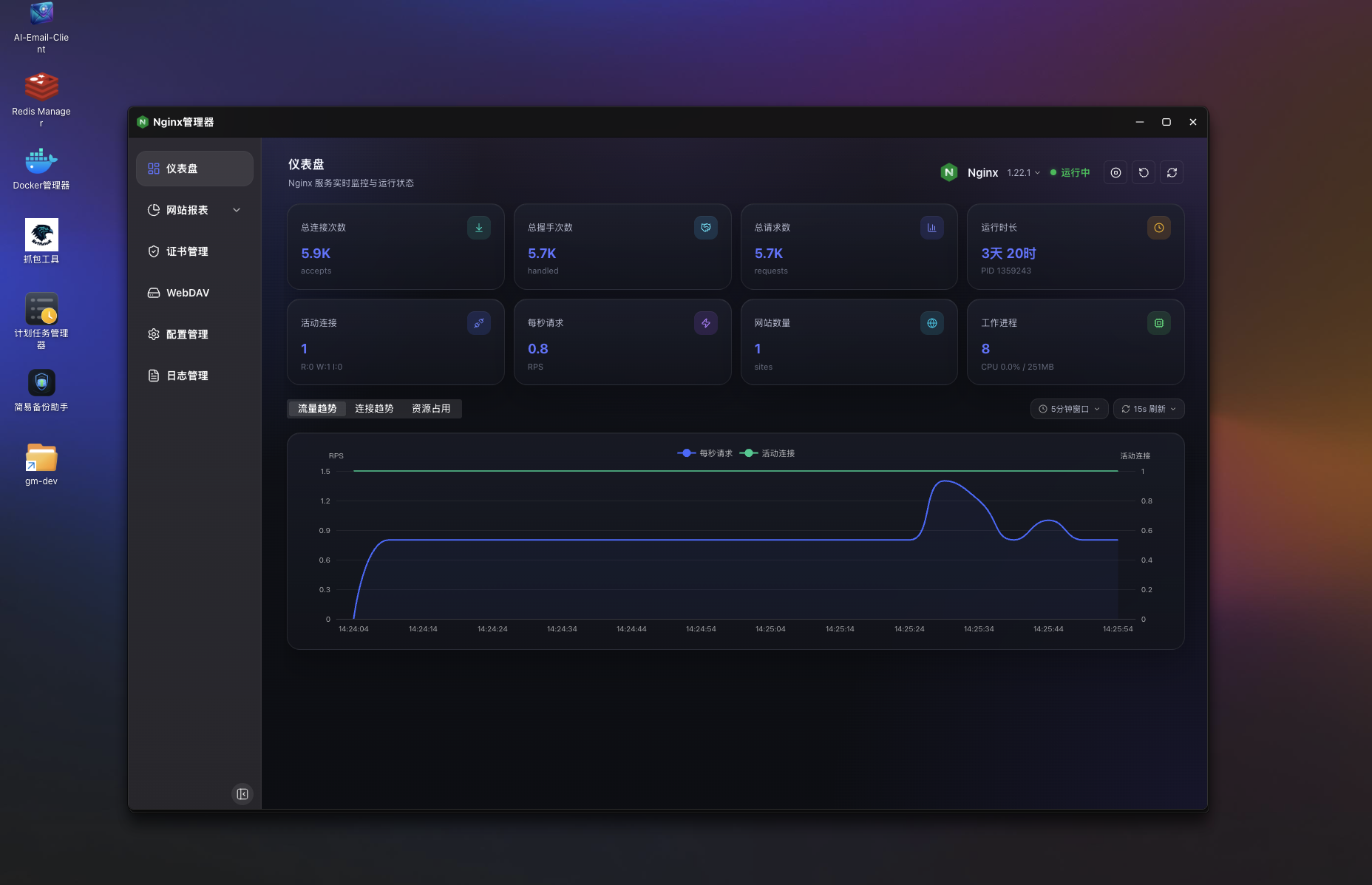This screenshot has width=1372, height=885.
Task: Launch 简易备份助手 from the desktop
Action: [41, 391]
